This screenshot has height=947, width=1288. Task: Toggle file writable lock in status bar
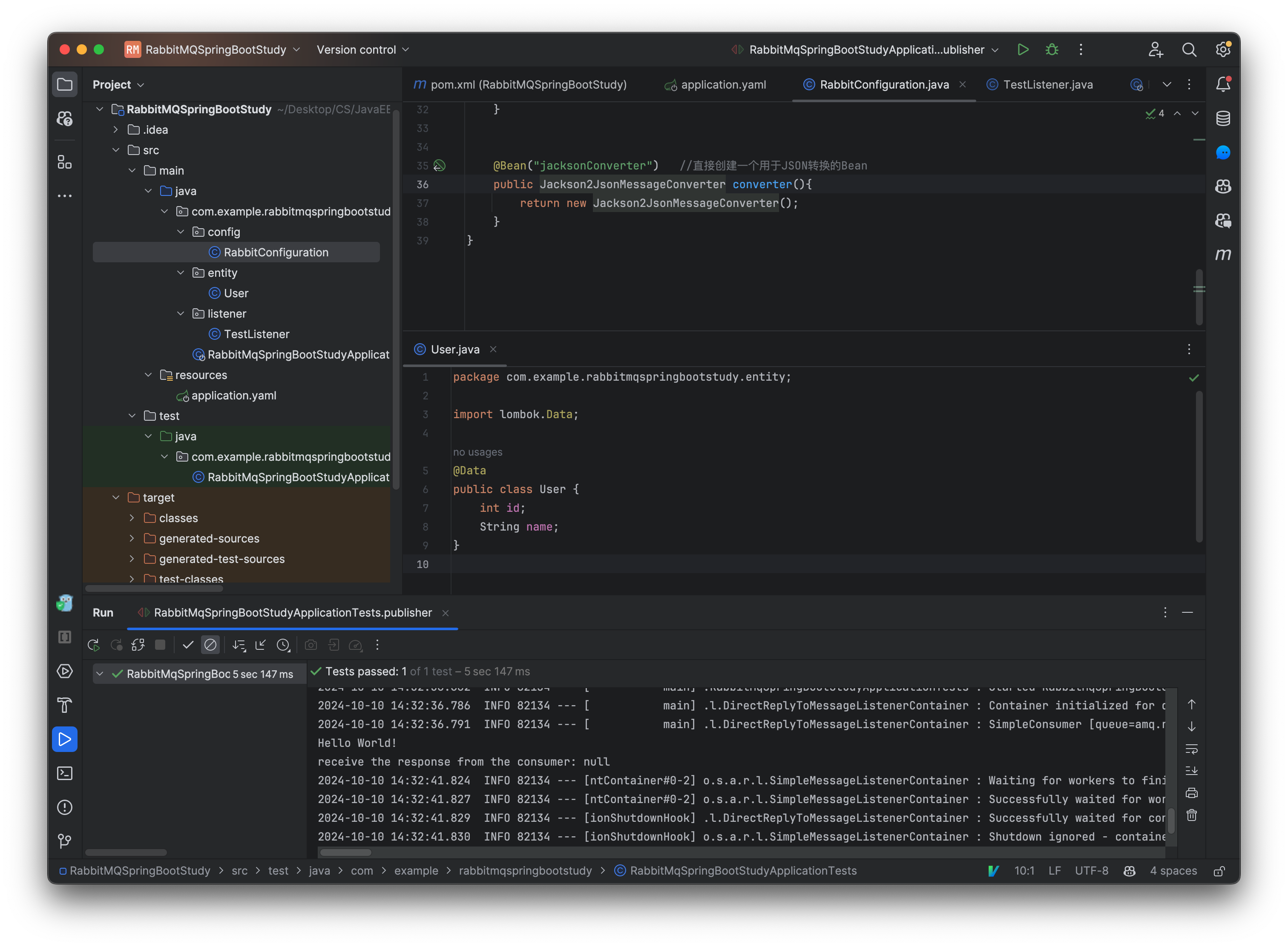(x=1219, y=871)
